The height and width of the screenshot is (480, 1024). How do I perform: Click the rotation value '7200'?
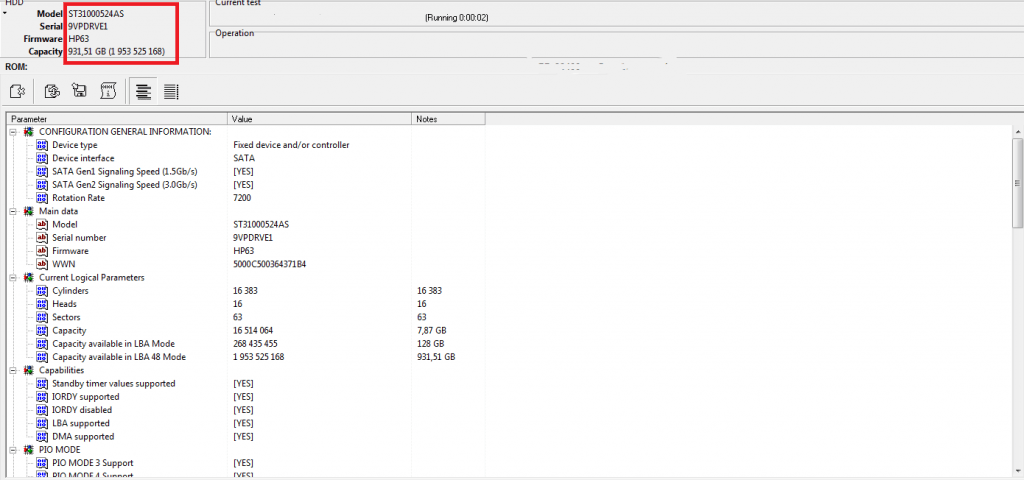[242, 198]
